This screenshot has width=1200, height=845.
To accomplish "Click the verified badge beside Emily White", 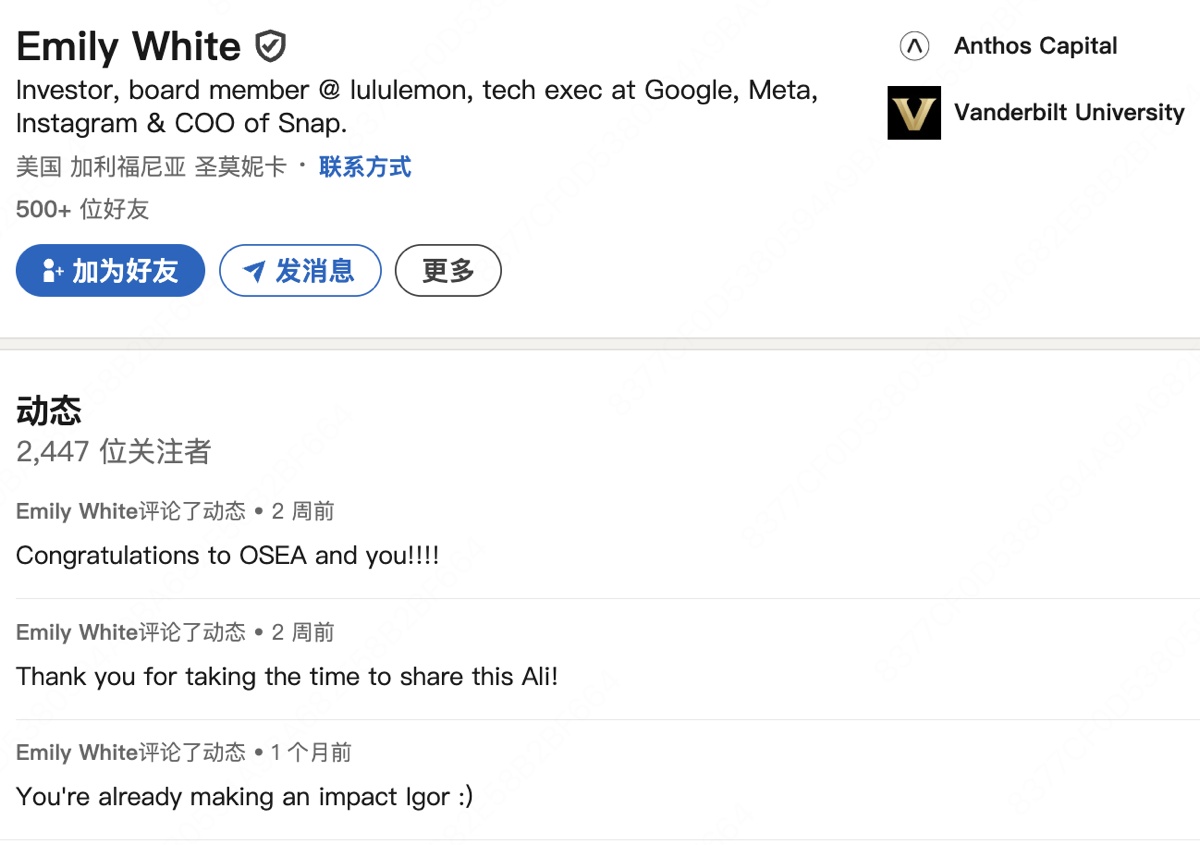I will 271,46.
